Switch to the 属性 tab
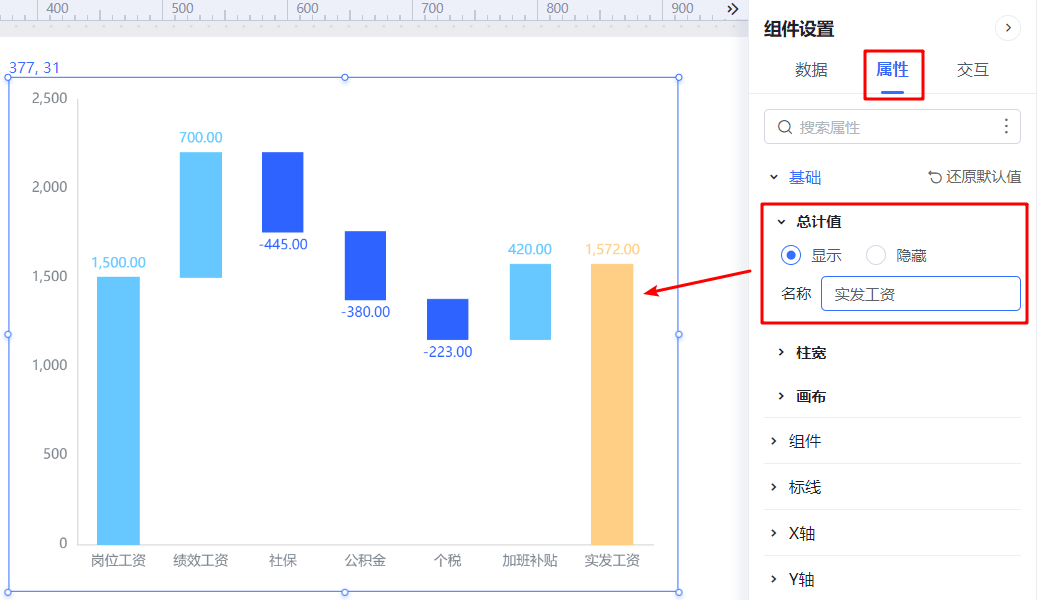Image resolution: width=1042 pixels, height=600 pixels. (x=892, y=70)
